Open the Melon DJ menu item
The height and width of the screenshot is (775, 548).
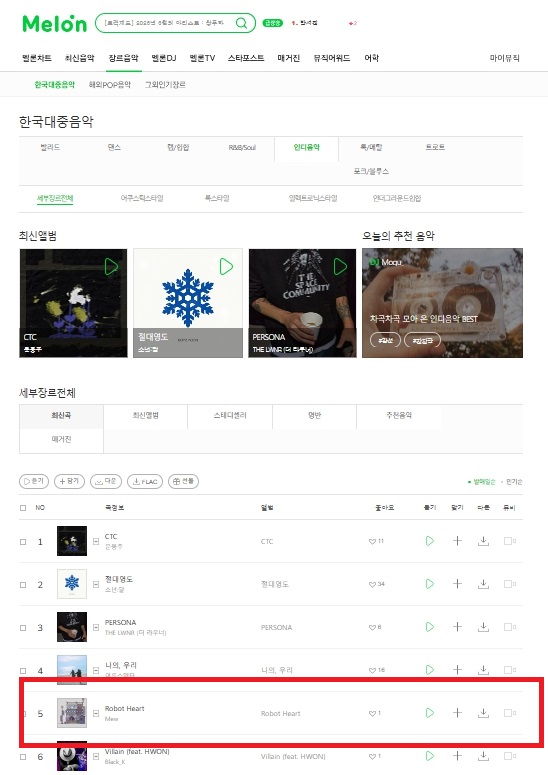point(164,58)
